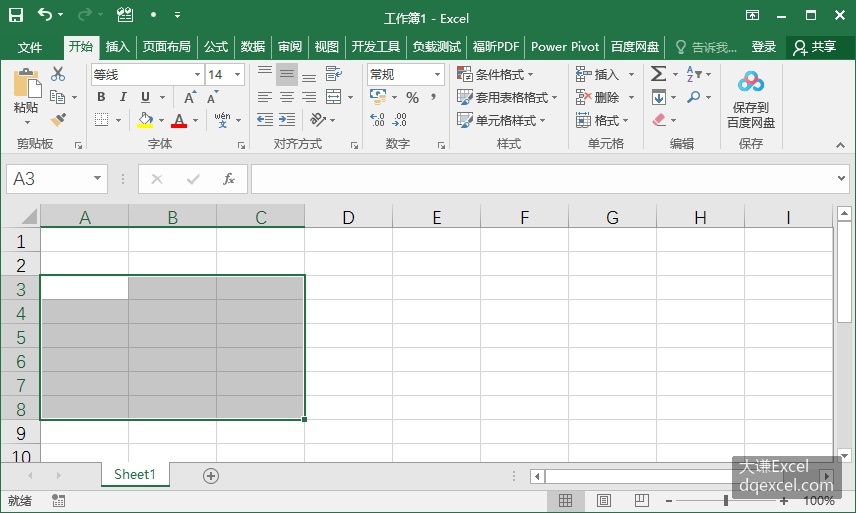Activate the Format Painter brush
This screenshot has height=513, width=856.
tap(58, 120)
